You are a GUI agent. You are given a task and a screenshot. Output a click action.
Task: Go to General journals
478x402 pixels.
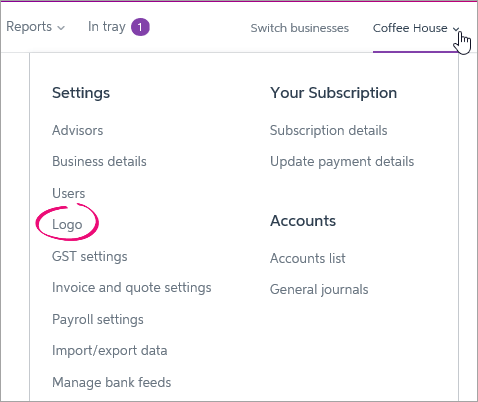click(319, 290)
